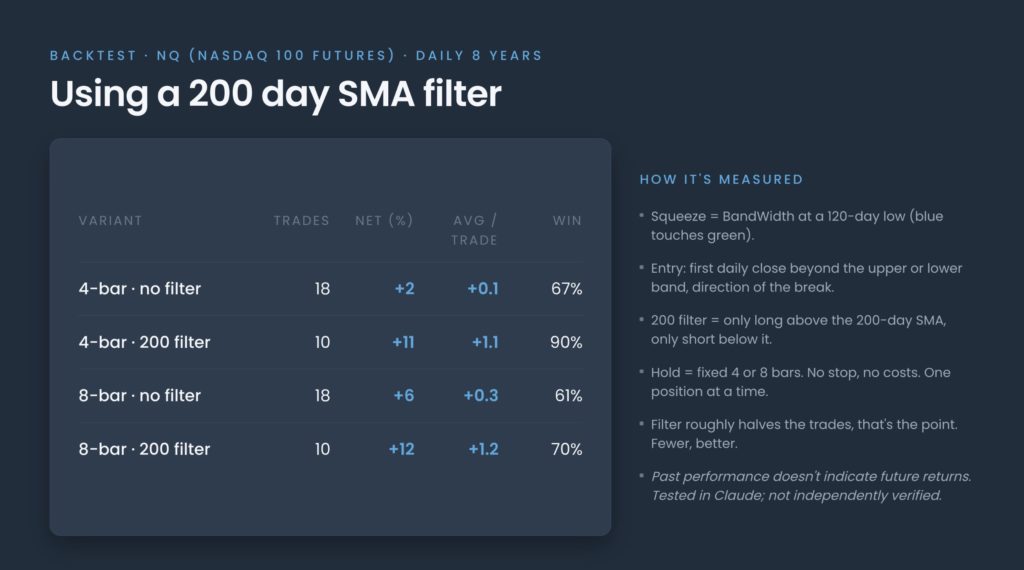Click the Hold fixed bars bullet
Image resolution: width=1024 pixels, height=570 pixels.
coord(801,382)
